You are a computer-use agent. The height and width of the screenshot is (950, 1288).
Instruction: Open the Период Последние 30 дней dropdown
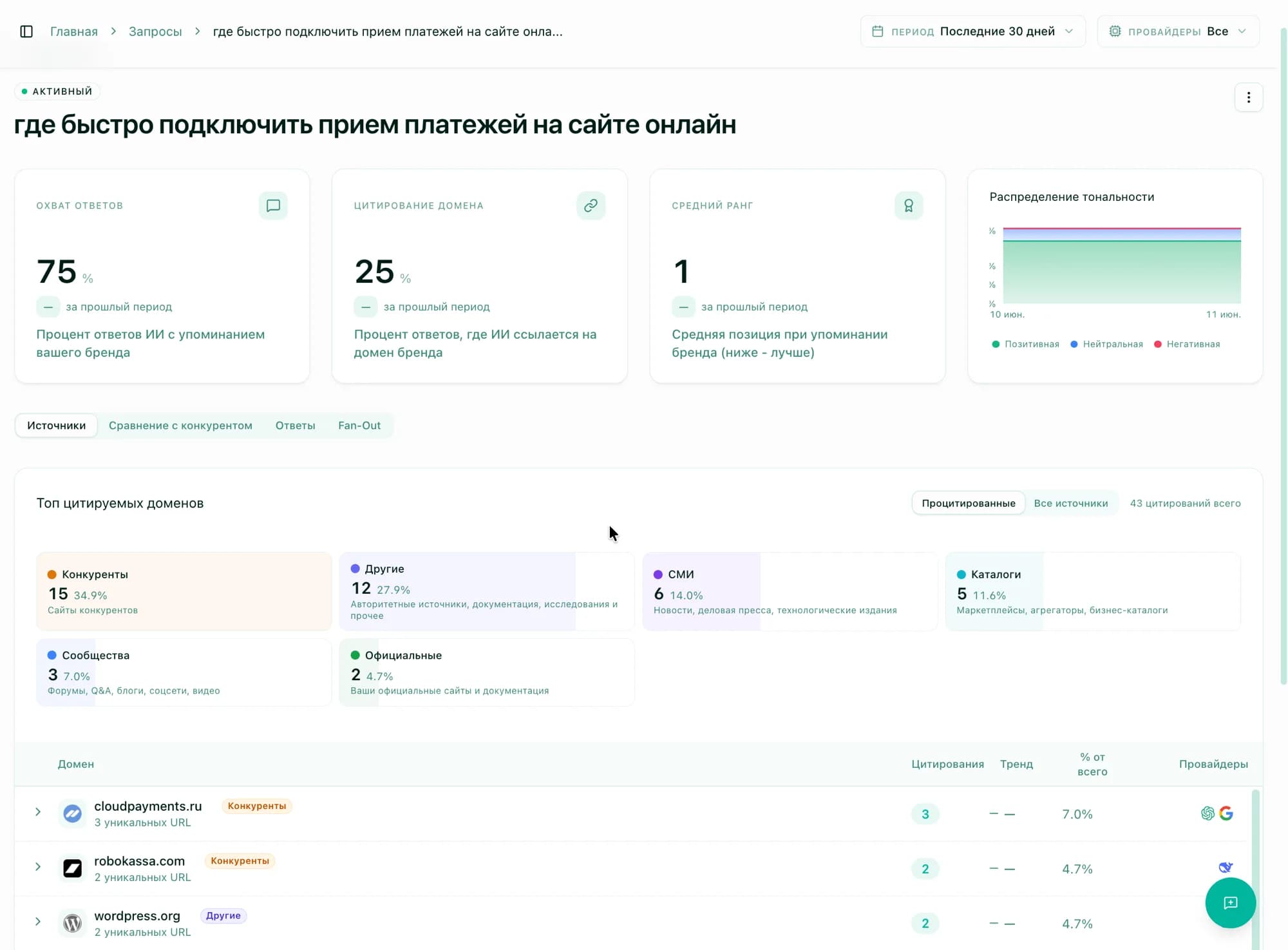(972, 32)
